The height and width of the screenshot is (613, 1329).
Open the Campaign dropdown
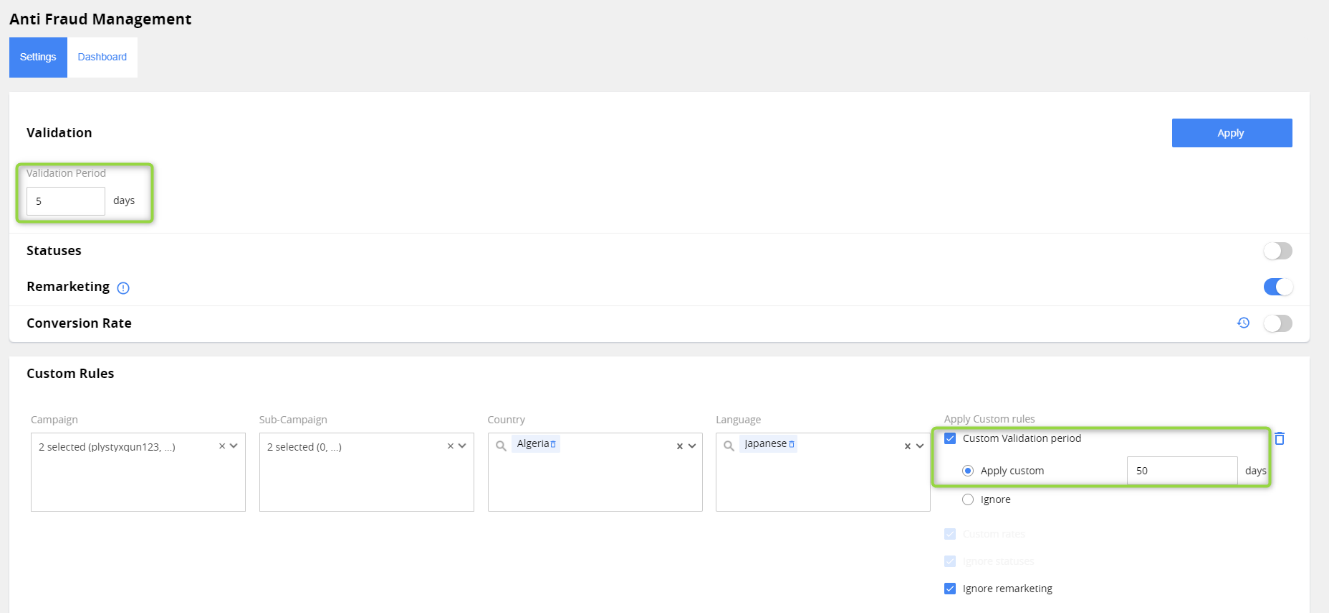(233, 446)
